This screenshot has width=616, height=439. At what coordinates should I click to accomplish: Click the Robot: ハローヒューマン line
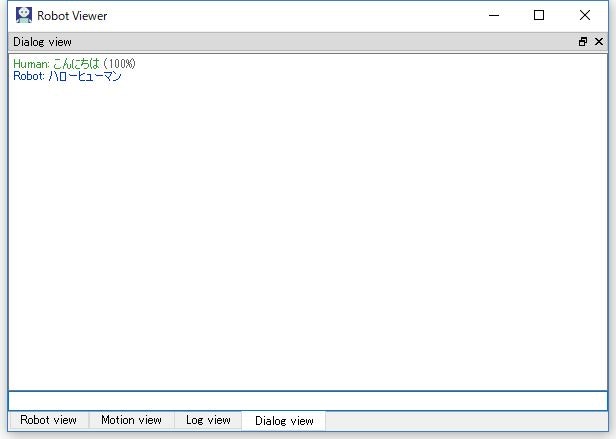pos(67,76)
